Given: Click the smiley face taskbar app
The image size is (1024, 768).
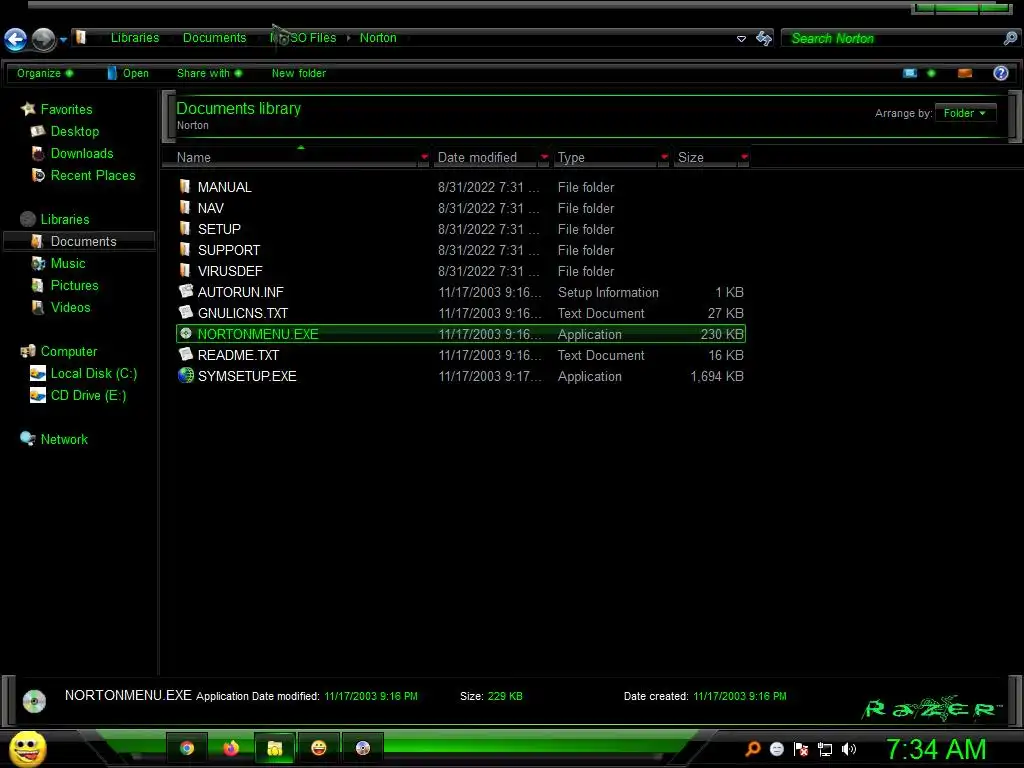Looking at the screenshot, I should [x=319, y=748].
